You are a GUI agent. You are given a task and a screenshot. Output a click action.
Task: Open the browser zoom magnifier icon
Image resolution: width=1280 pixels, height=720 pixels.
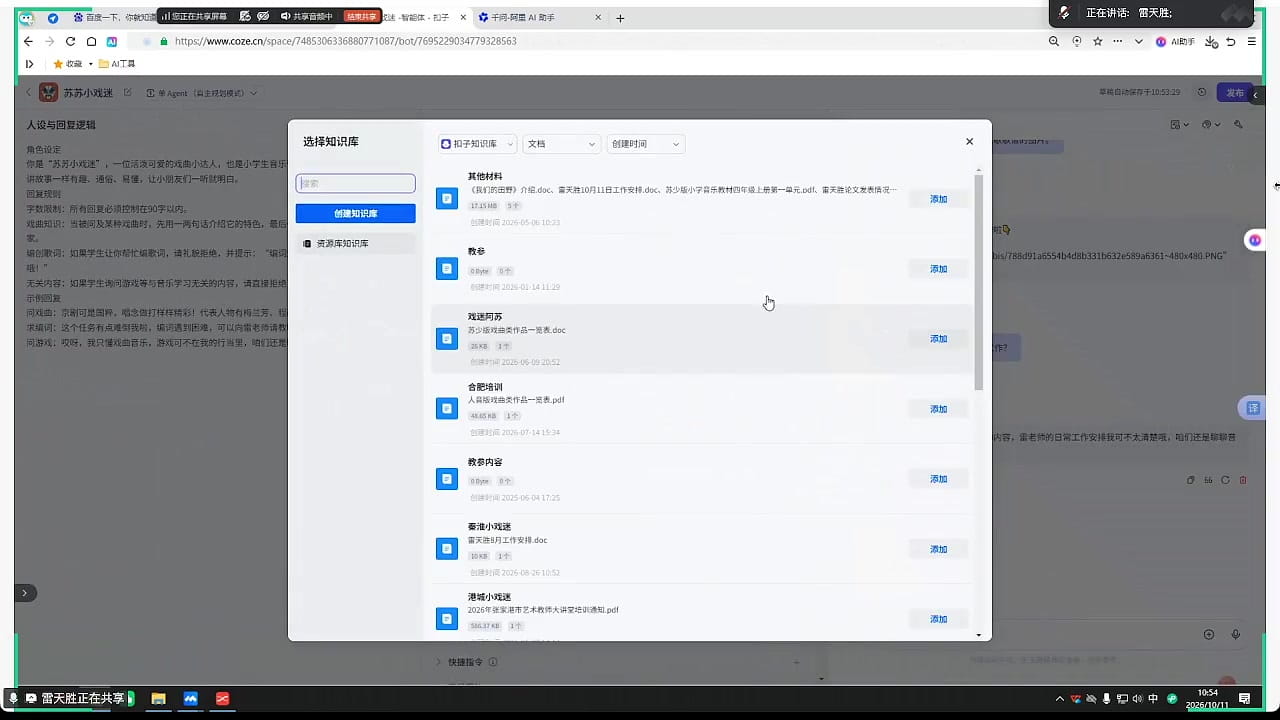(1054, 41)
